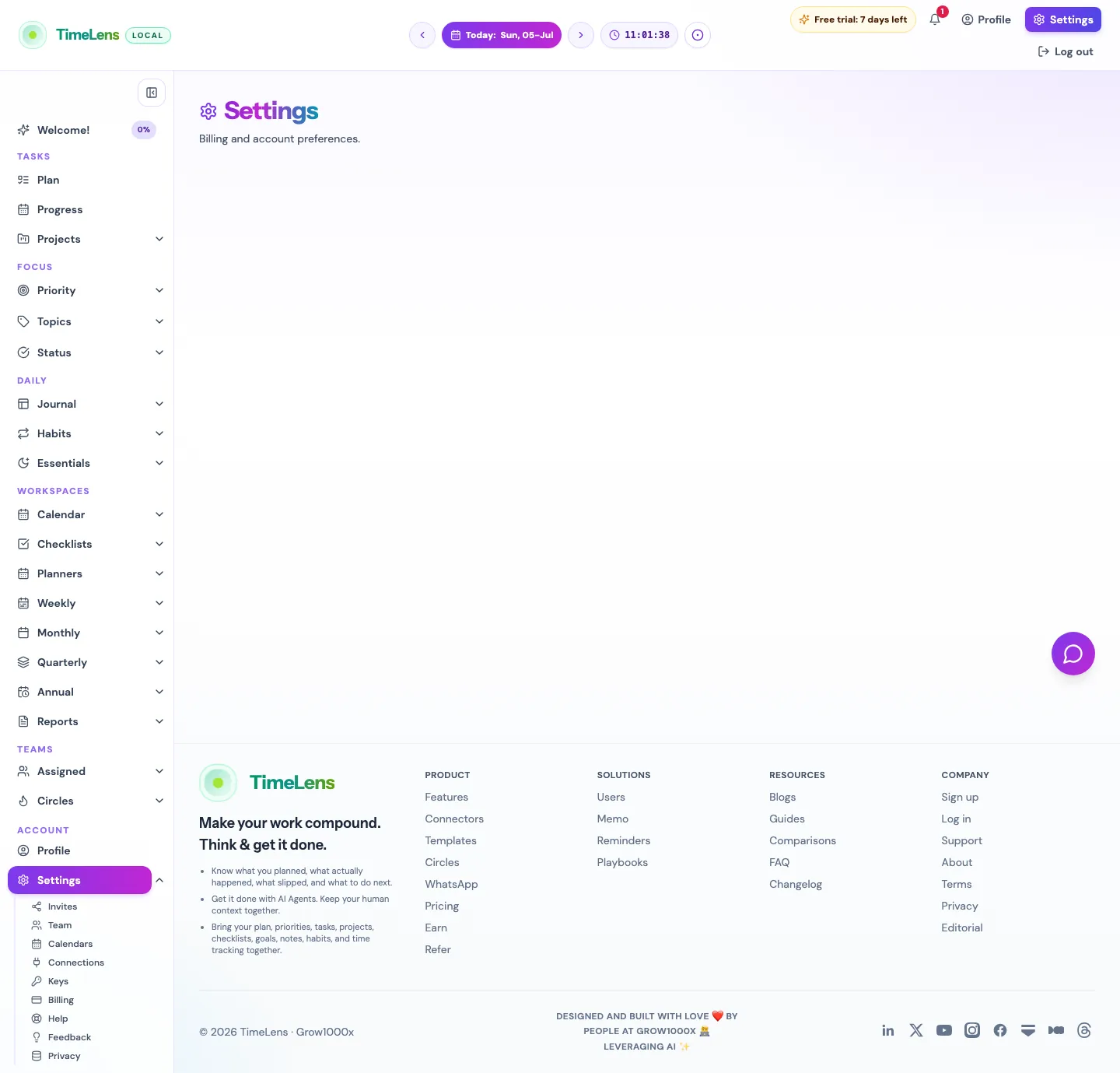
Task: Expand the Projects section chevron
Action: (x=159, y=239)
